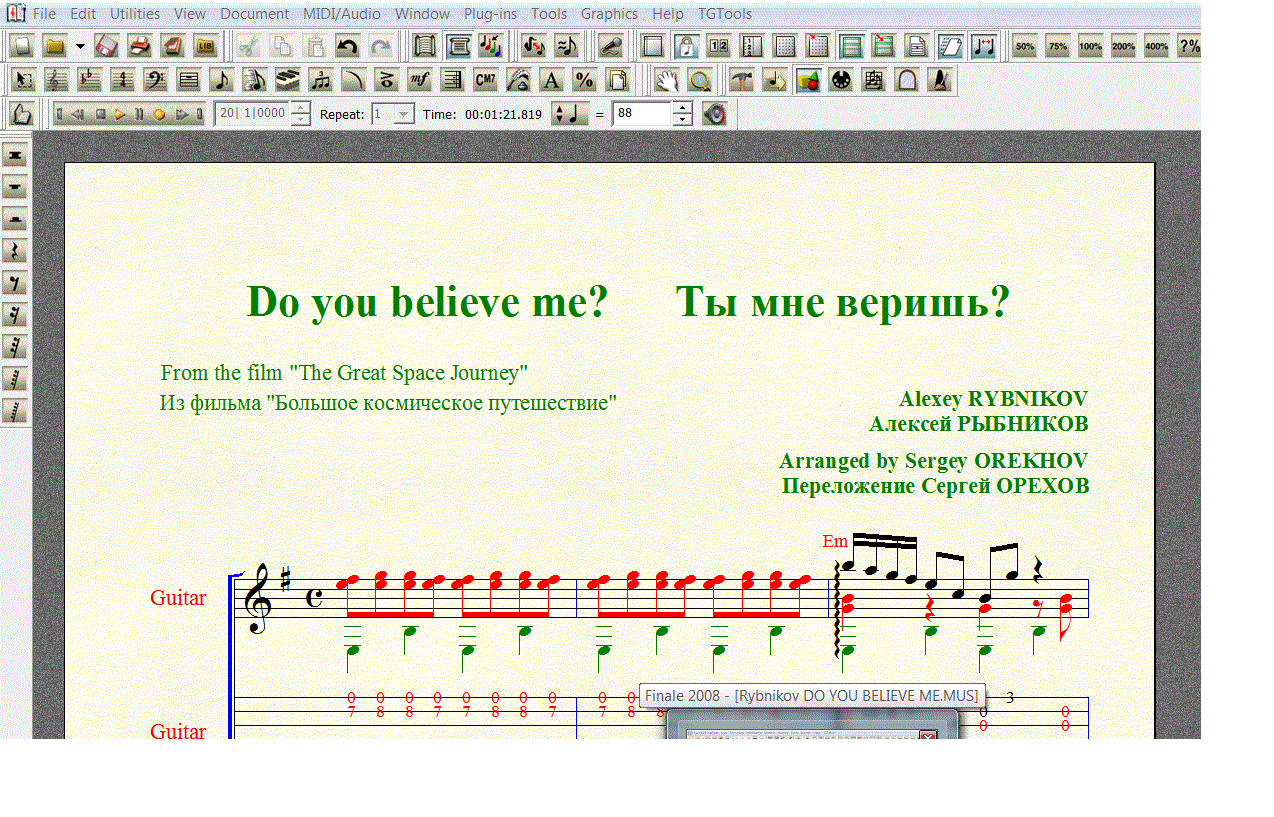Select the Staff tool treble clef icon

coord(57,80)
